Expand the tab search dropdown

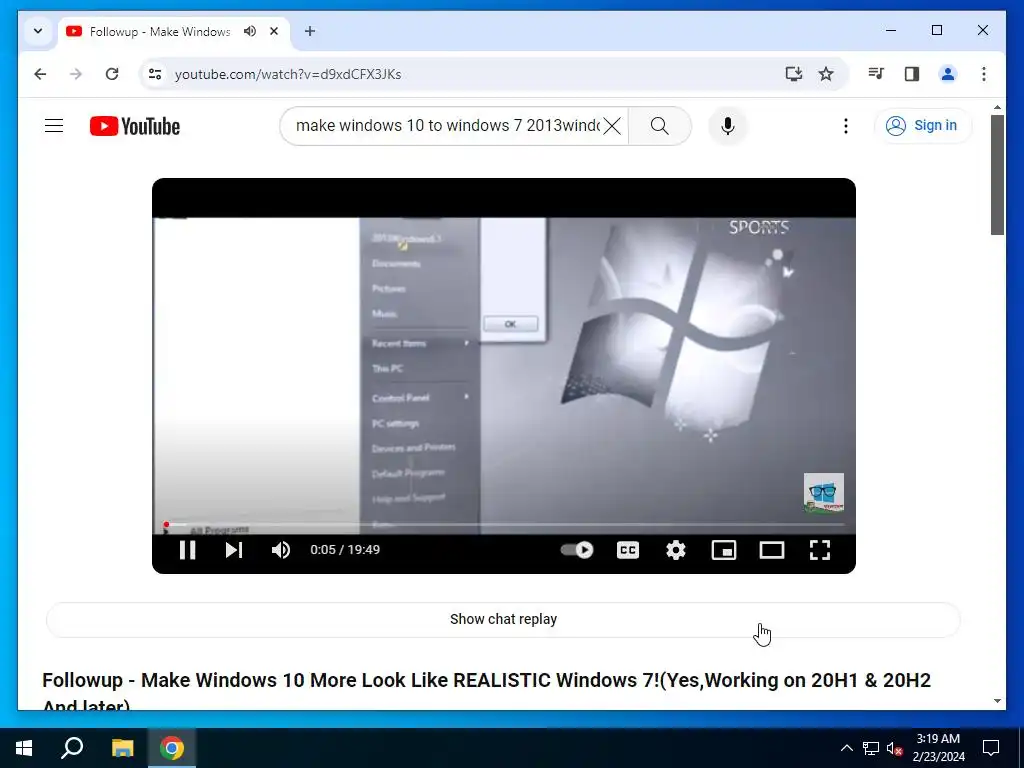click(x=38, y=31)
